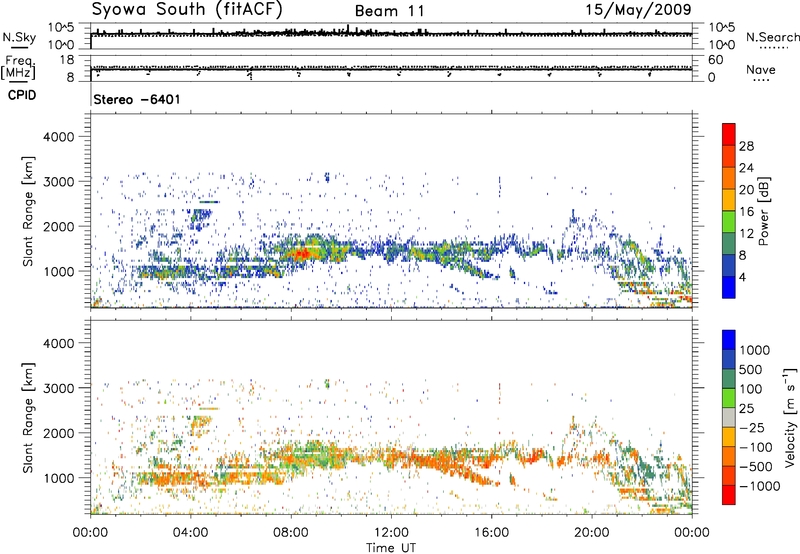Click the gray segment of the velocity color bar
The width and height of the screenshot is (800, 554).
tap(729, 418)
